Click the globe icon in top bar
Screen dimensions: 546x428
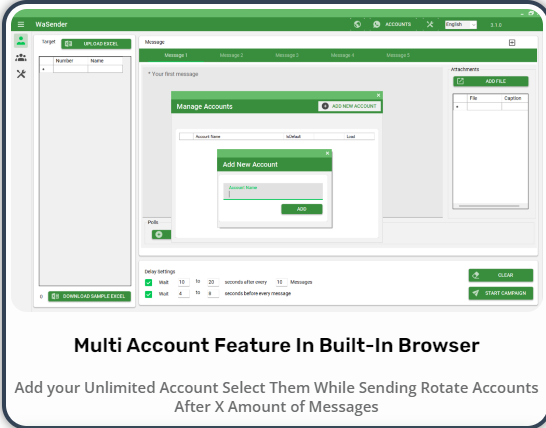point(357,24)
